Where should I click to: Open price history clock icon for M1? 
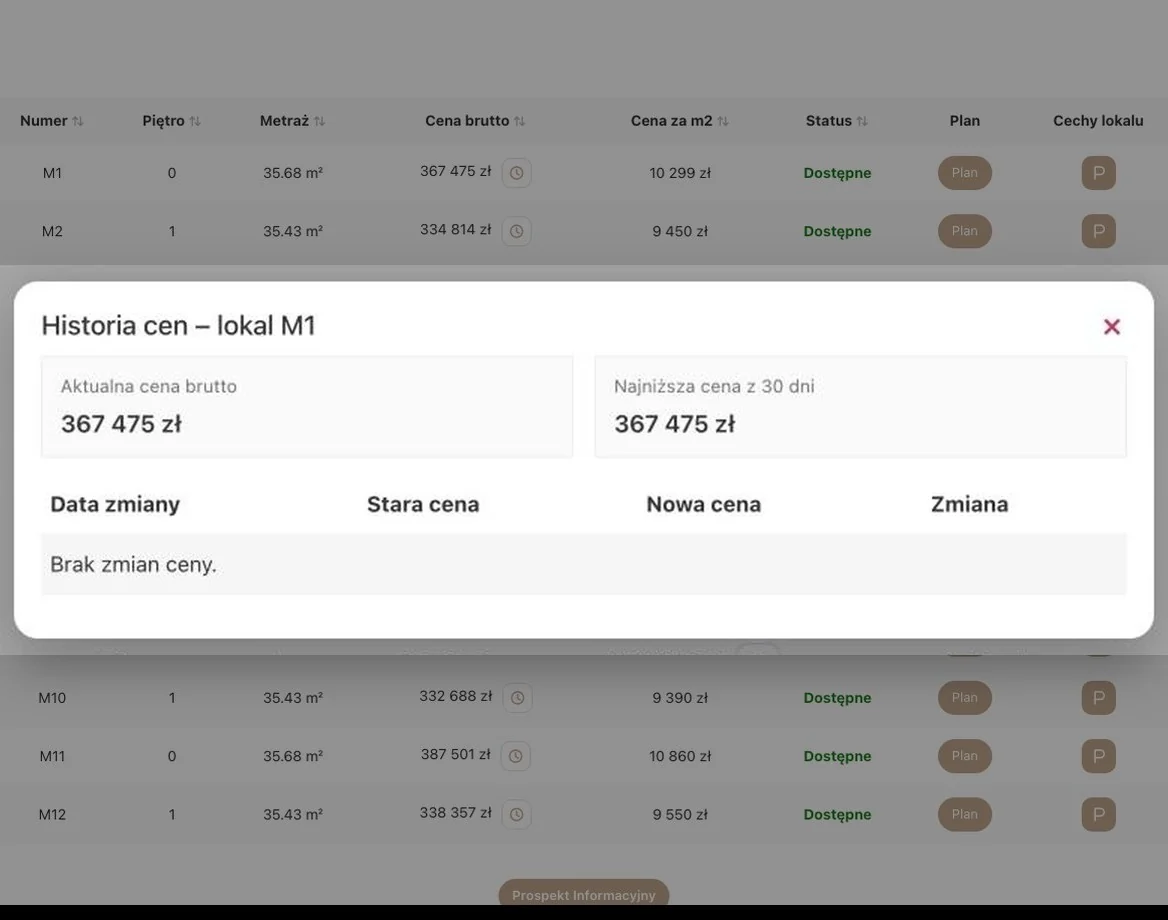pos(516,173)
